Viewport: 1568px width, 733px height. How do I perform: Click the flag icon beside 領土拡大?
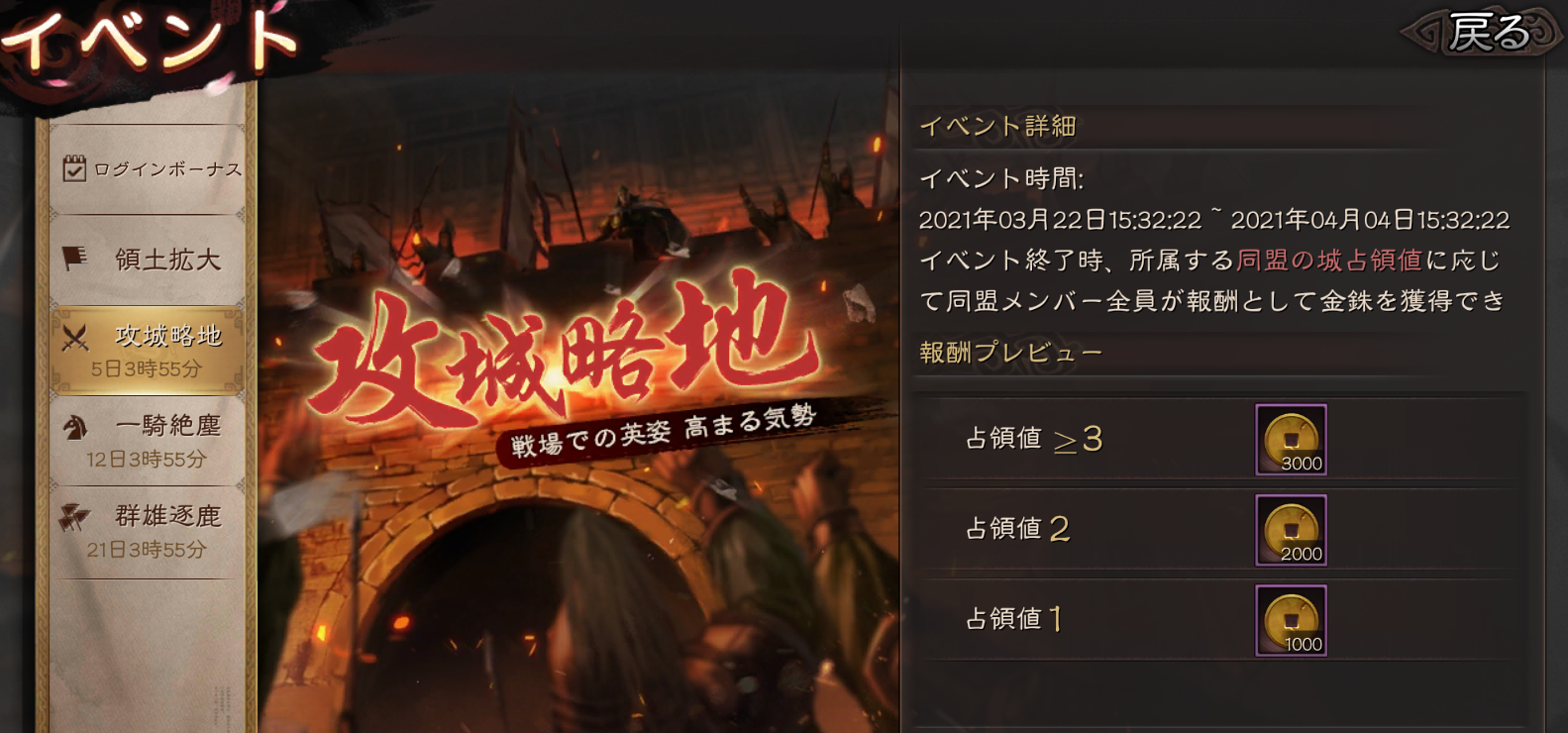[x=74, y=259]
